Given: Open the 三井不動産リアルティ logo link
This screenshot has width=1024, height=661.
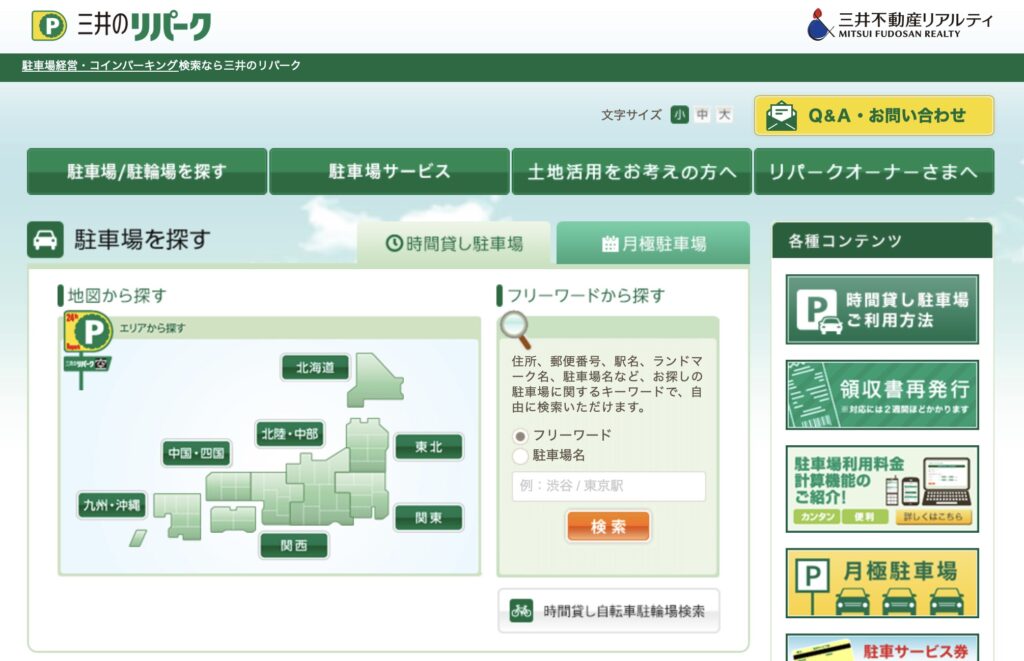Looking at the screenshot, I should pyautogui.click(x=900, y=24).
